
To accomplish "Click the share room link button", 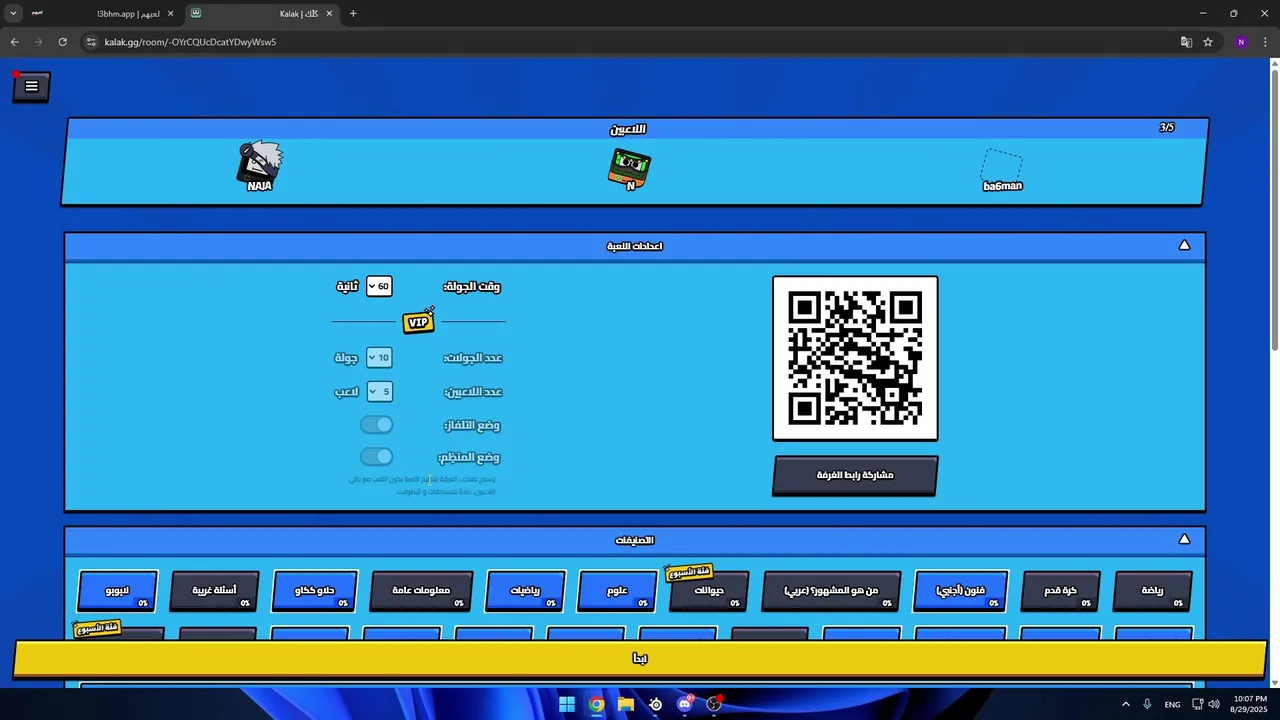I will [x=855, y=475].
